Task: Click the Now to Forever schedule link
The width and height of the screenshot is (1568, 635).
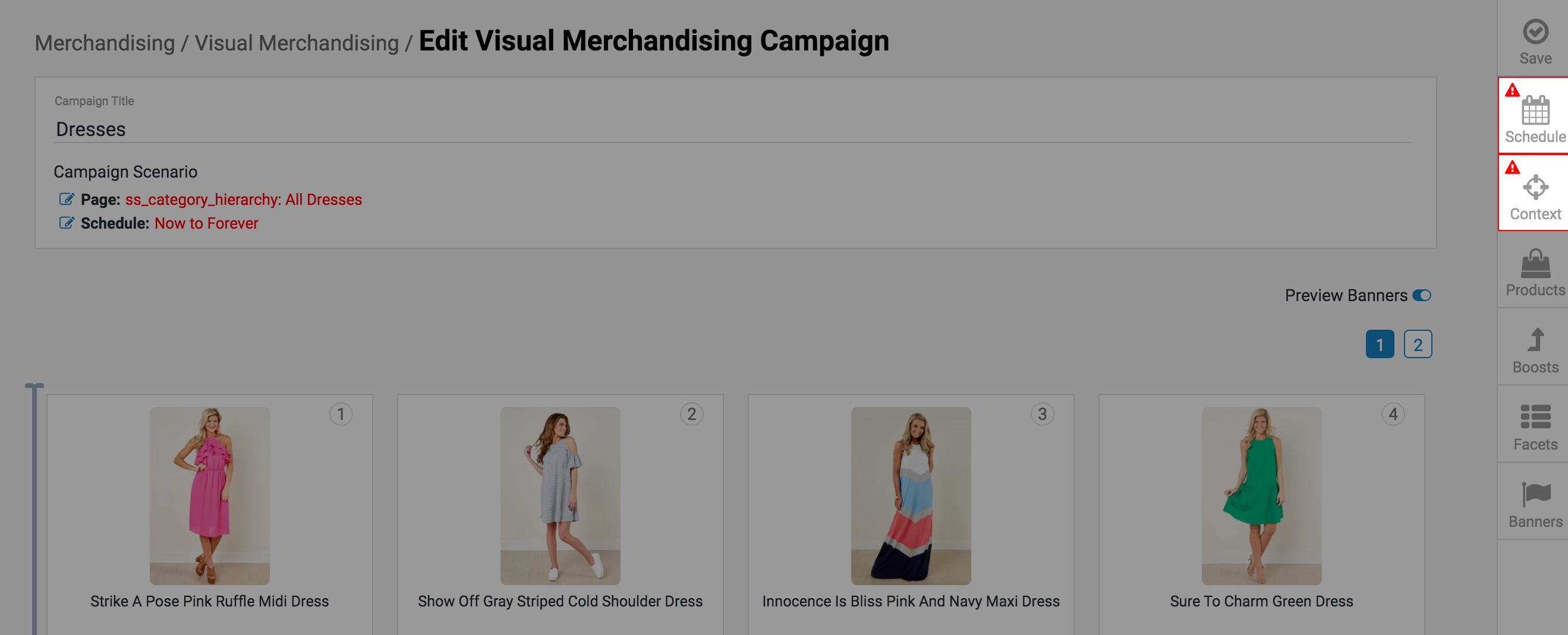Action: point(206,223)
